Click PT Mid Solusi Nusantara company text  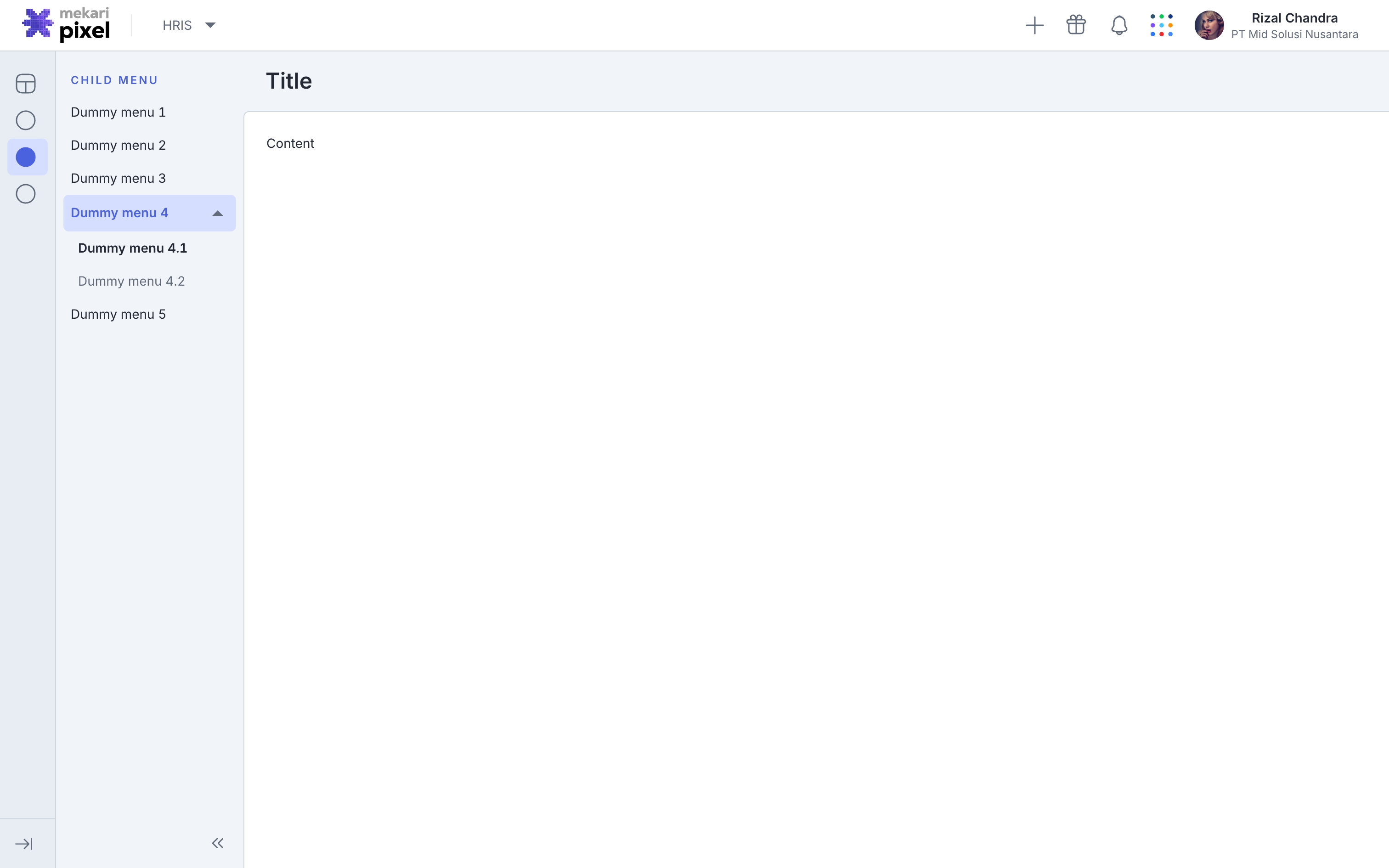(x=1294, y=34)
